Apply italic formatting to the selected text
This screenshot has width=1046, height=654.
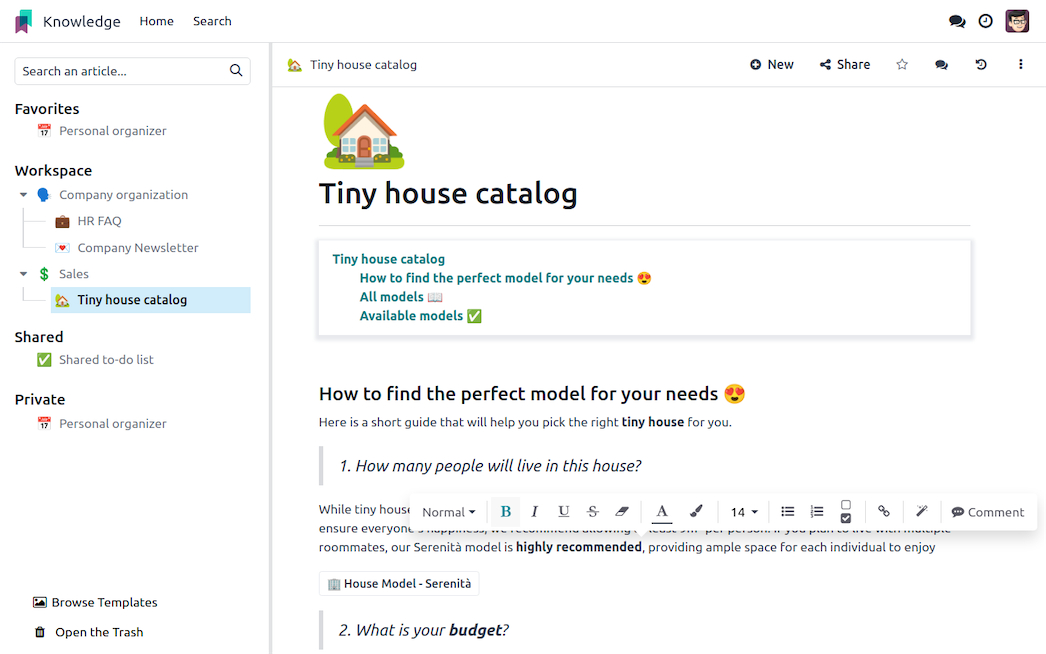point(534,512)
